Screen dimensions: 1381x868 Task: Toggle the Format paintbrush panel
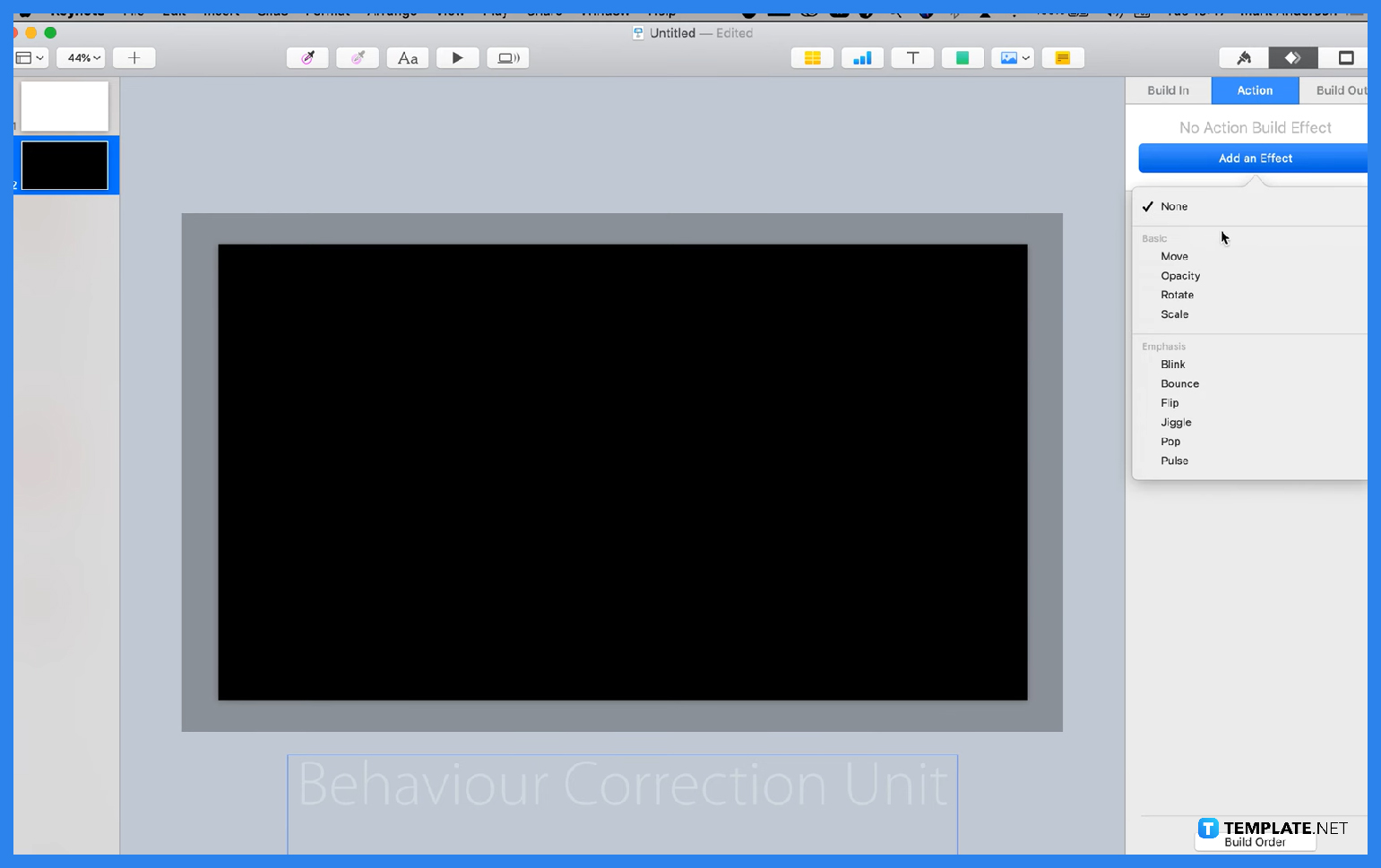[x=1246, y=57]
